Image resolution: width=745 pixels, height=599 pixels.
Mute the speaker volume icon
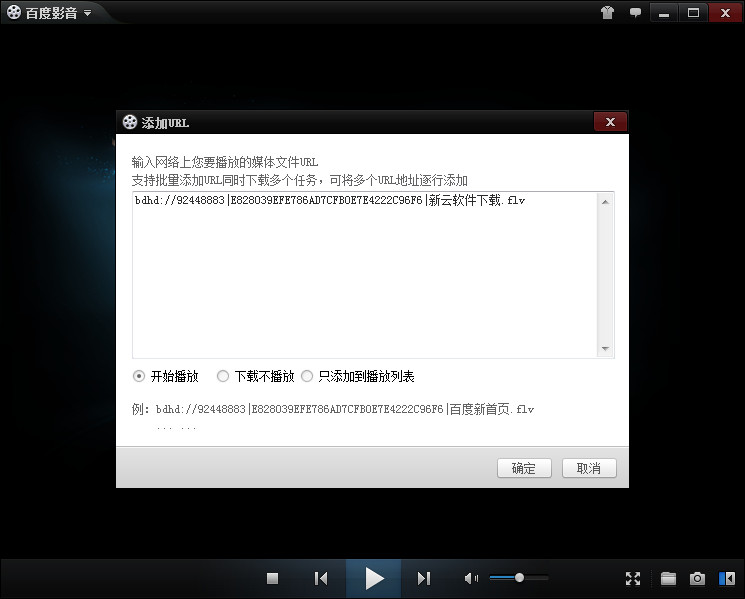(x=471, y=578)
